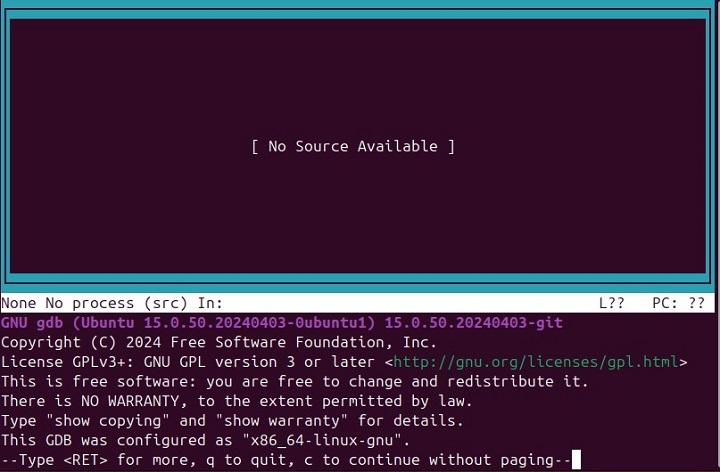The image size is (720, 472).
Task: Click the 'L??' line indicator in status bar
Action: pyautogui.click(x=612, y=303)
